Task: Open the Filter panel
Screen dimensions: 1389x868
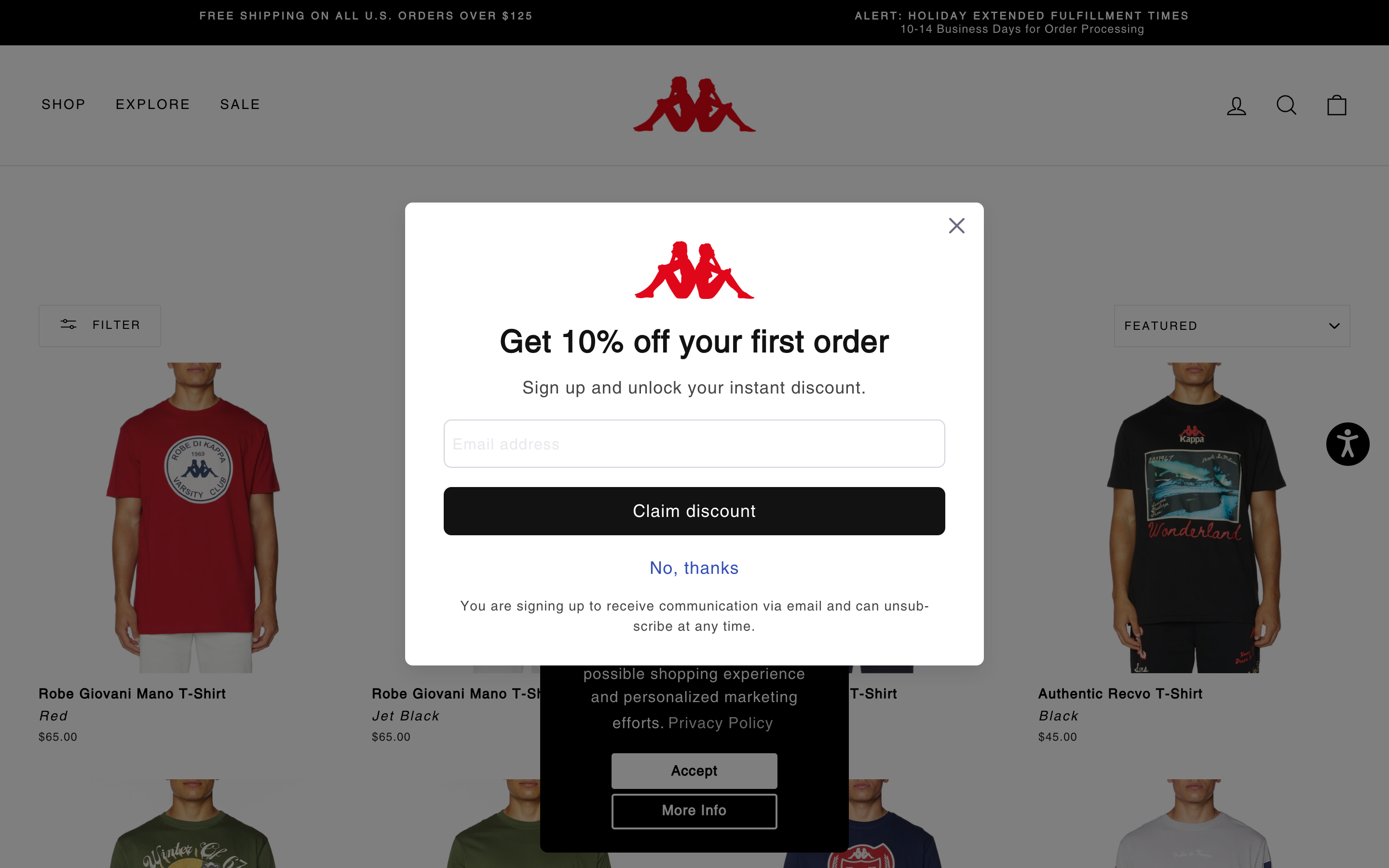Action: coord(100,325)
